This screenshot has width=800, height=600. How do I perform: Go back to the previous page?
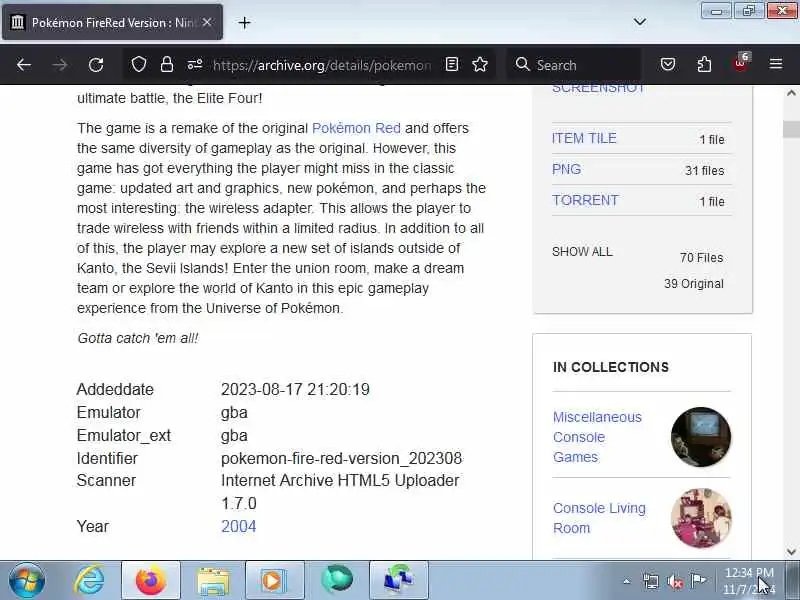click(x=24, y=65)
